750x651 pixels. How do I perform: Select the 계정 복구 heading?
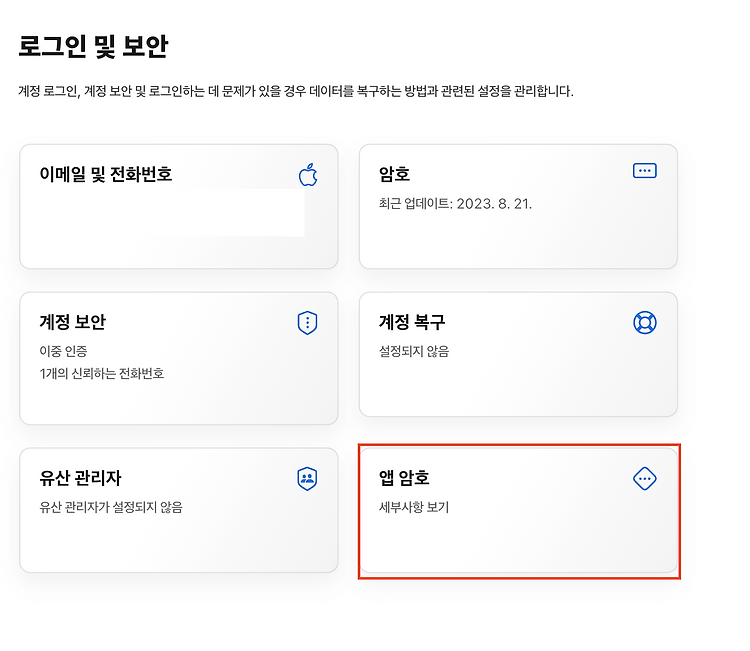(x=412, y=322)
